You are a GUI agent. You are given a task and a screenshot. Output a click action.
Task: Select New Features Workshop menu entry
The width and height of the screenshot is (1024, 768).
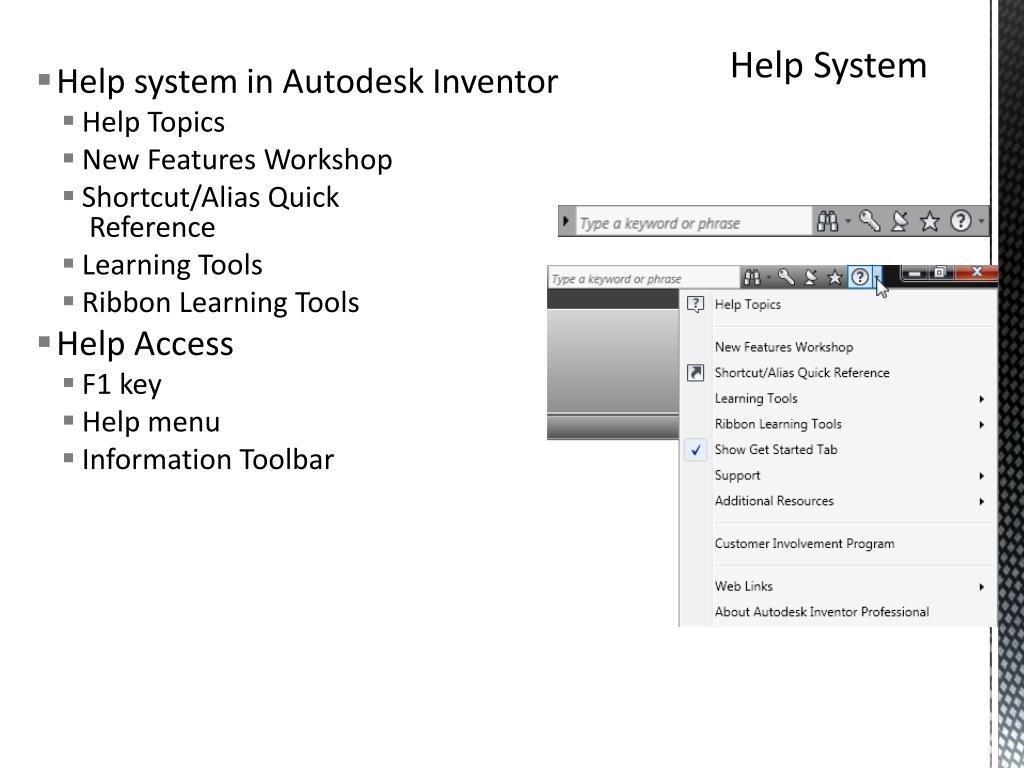pyautogui.click(x=838, y=347)
